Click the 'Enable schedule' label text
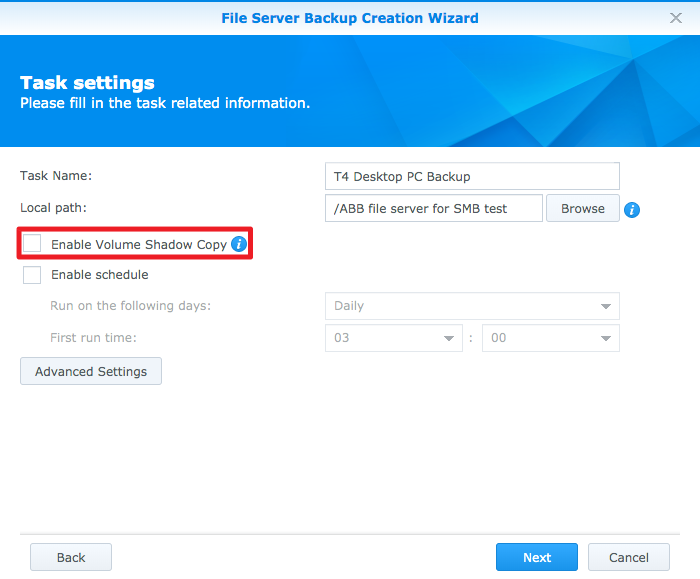 point(99,275)
